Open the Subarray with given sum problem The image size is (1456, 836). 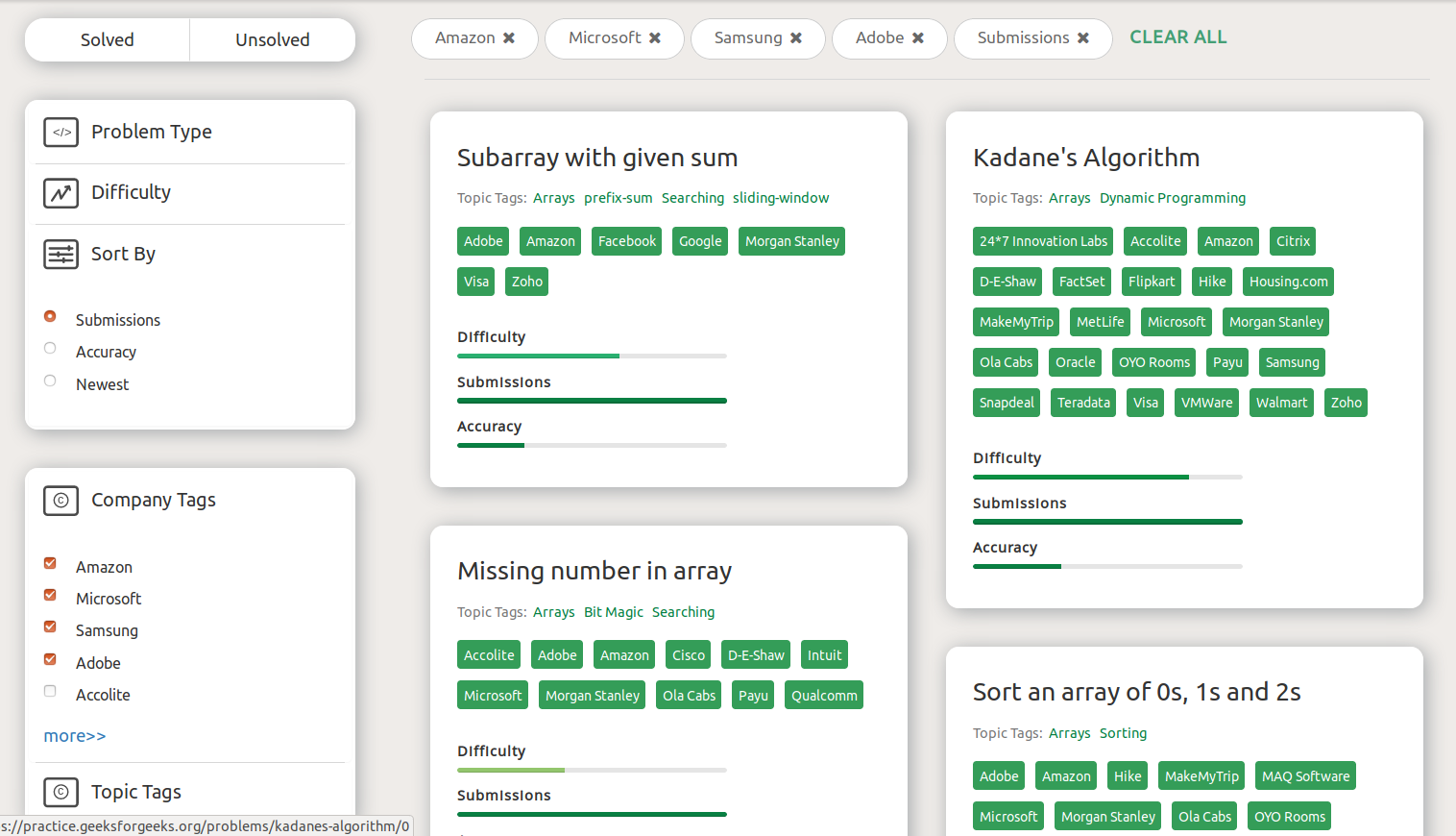pos(597,158)
